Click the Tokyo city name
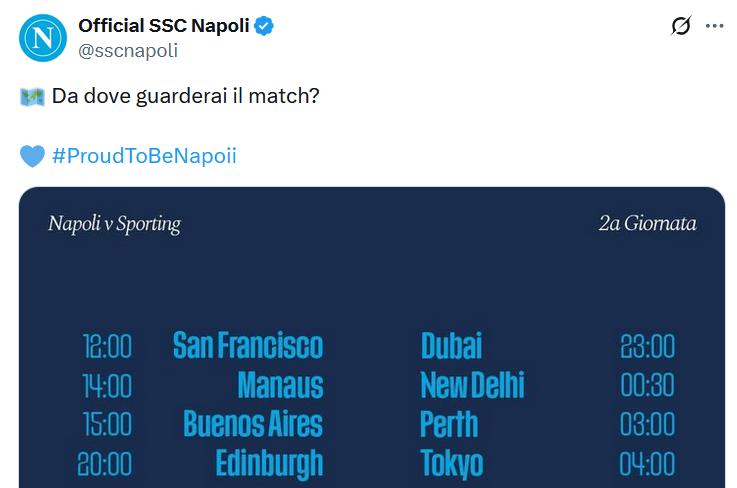Viewport: 737px width, 488px height. (x=451, y=463)
